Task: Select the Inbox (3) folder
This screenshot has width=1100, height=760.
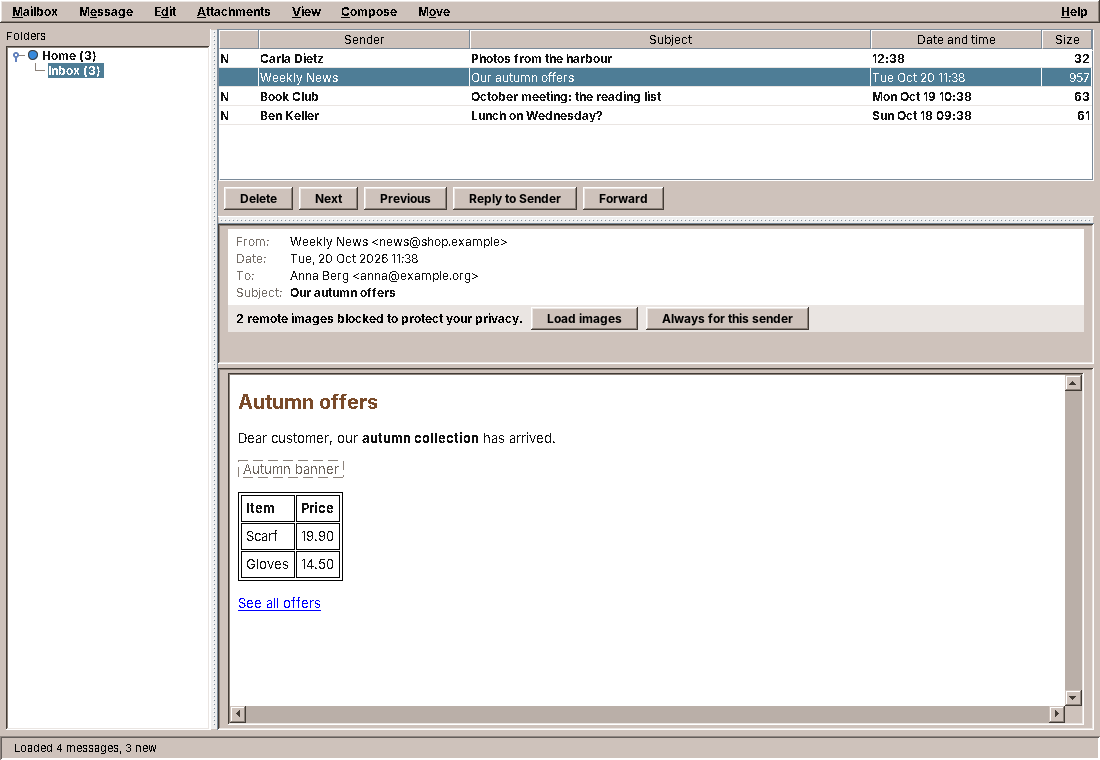Action: pos(75,70)
